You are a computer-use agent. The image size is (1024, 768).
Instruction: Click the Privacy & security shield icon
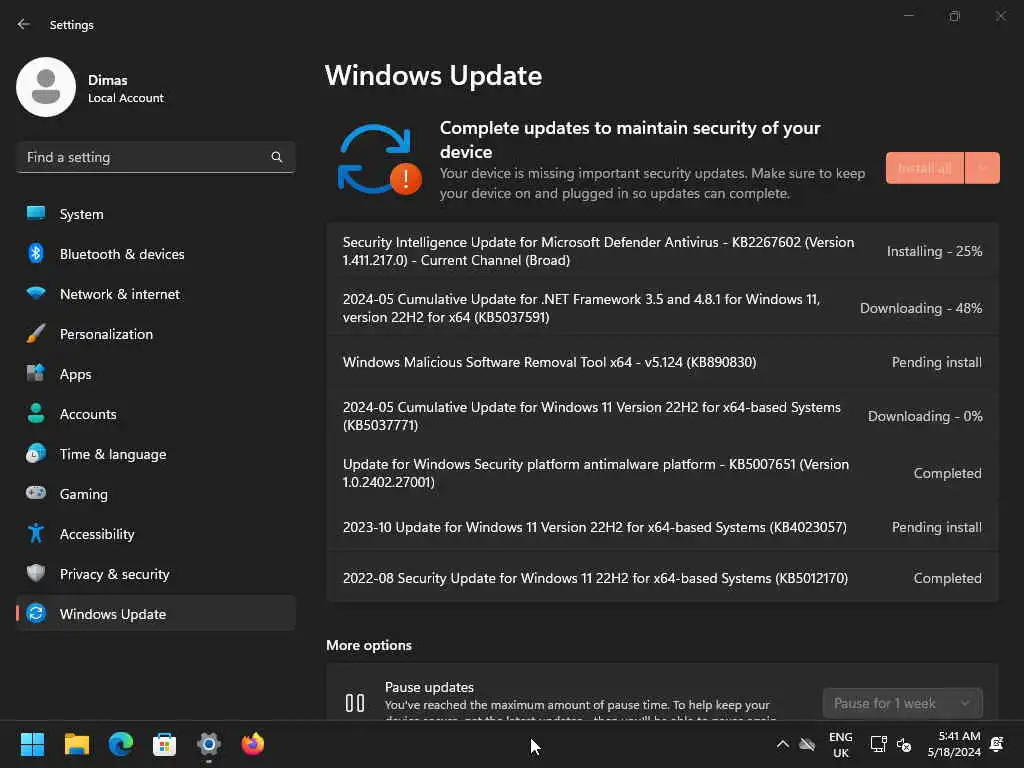pos(36,573)
